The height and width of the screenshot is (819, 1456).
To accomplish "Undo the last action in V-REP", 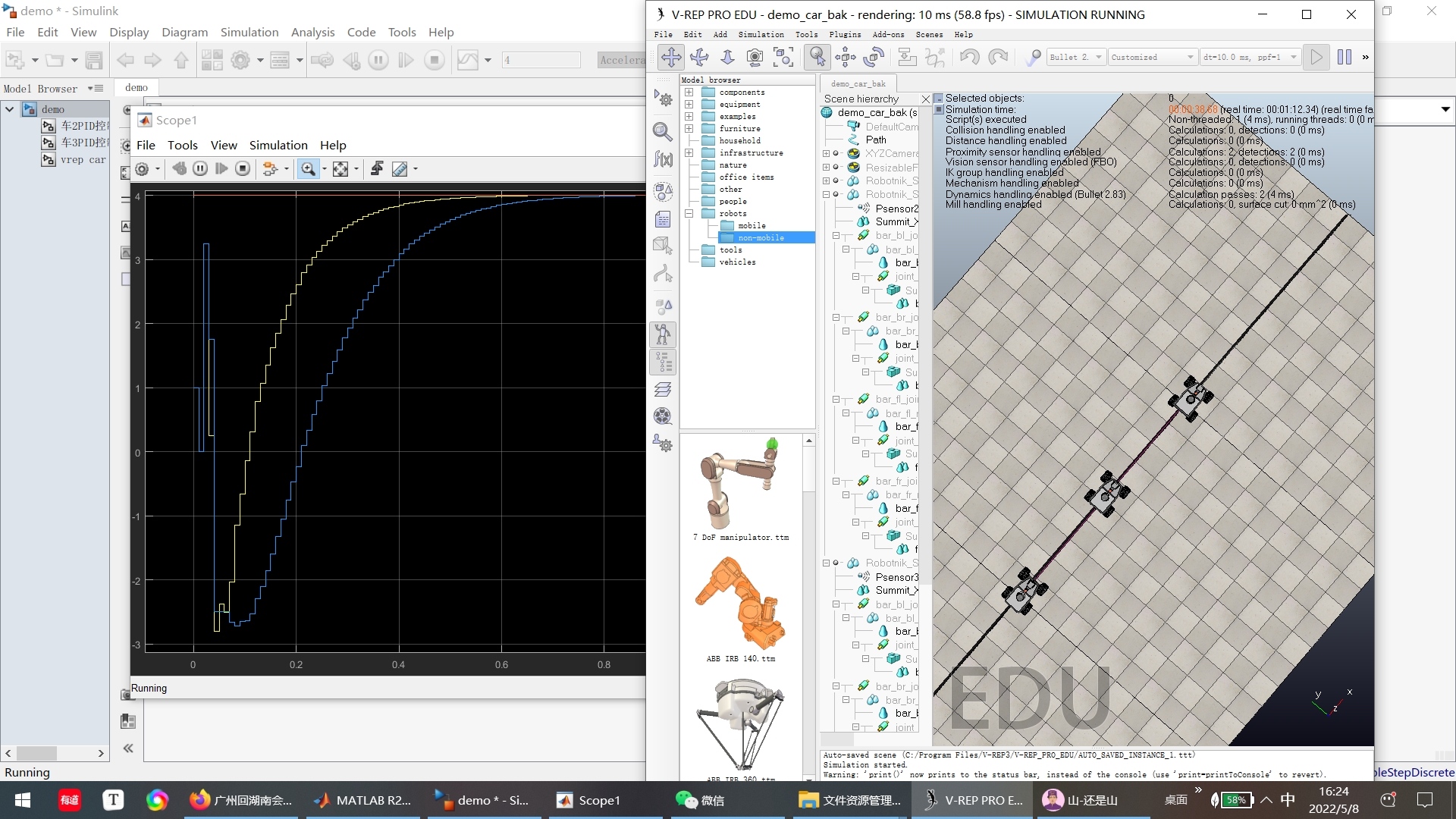I will coord(969,57).
